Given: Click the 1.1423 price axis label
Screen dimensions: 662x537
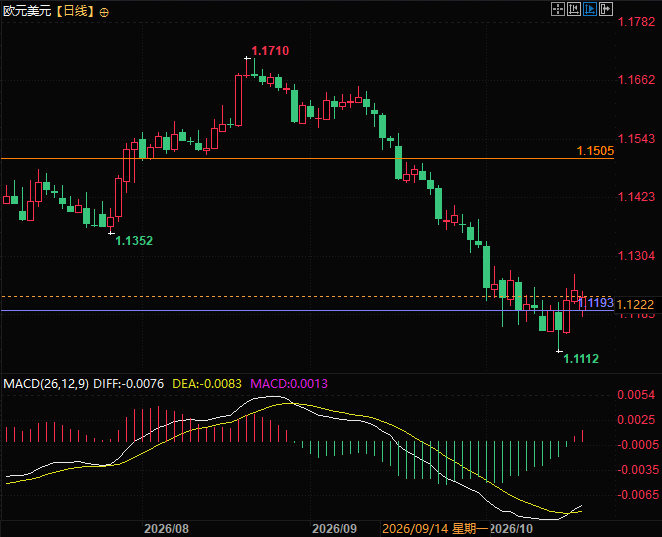Looking at the screenshot, I should [636, 197].
